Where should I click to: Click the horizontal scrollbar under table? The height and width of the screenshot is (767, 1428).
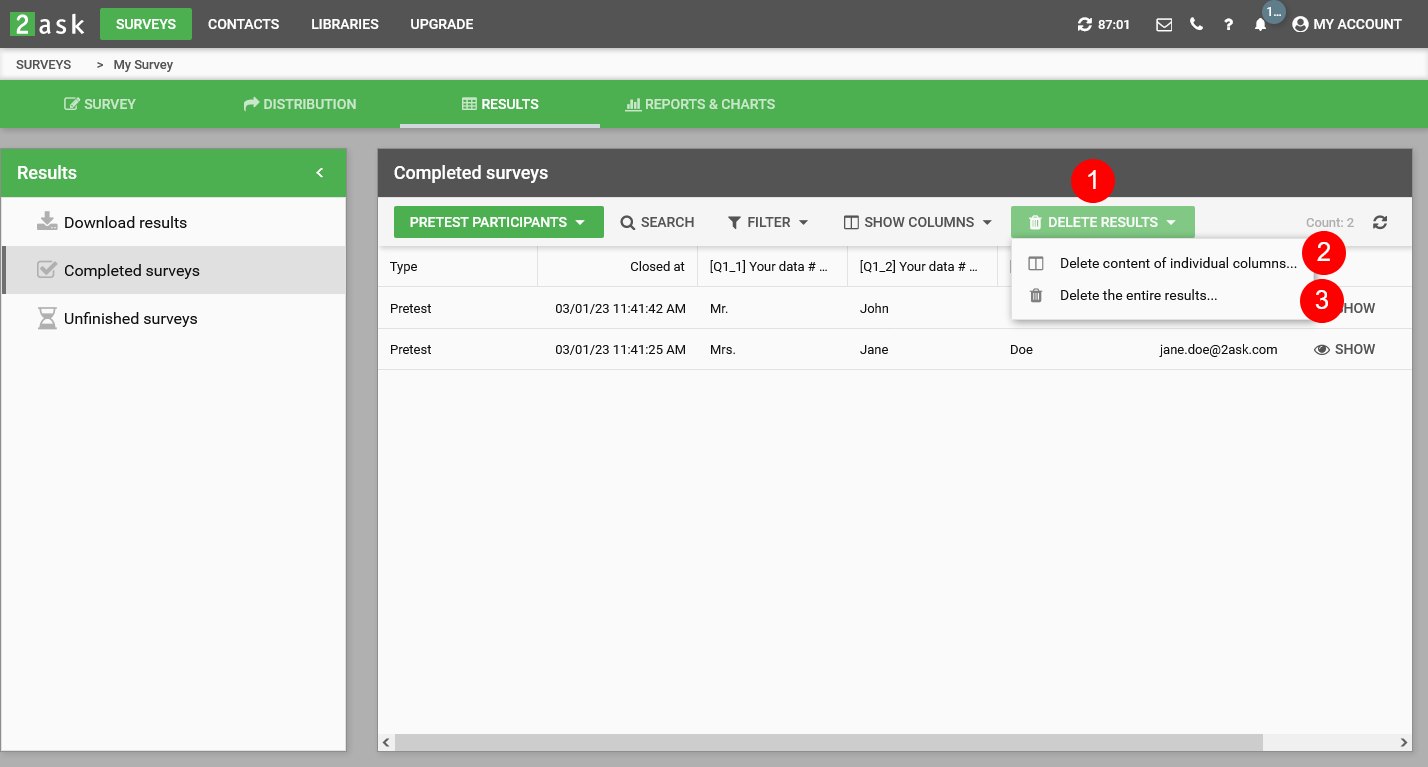click(x=828, y=743)
